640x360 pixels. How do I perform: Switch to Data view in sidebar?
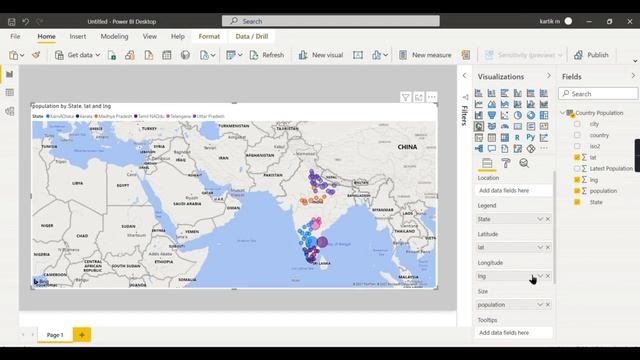[9, 93]
